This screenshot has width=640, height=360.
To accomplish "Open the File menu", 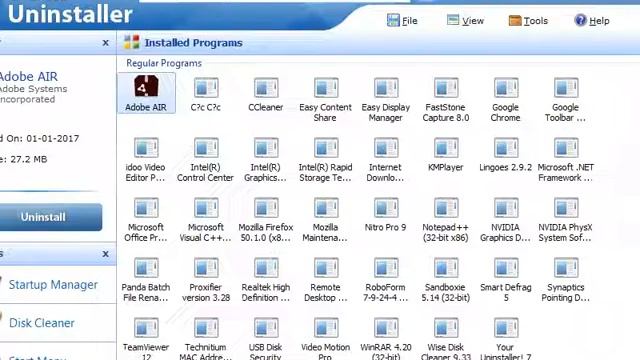I will pos(402,20).
